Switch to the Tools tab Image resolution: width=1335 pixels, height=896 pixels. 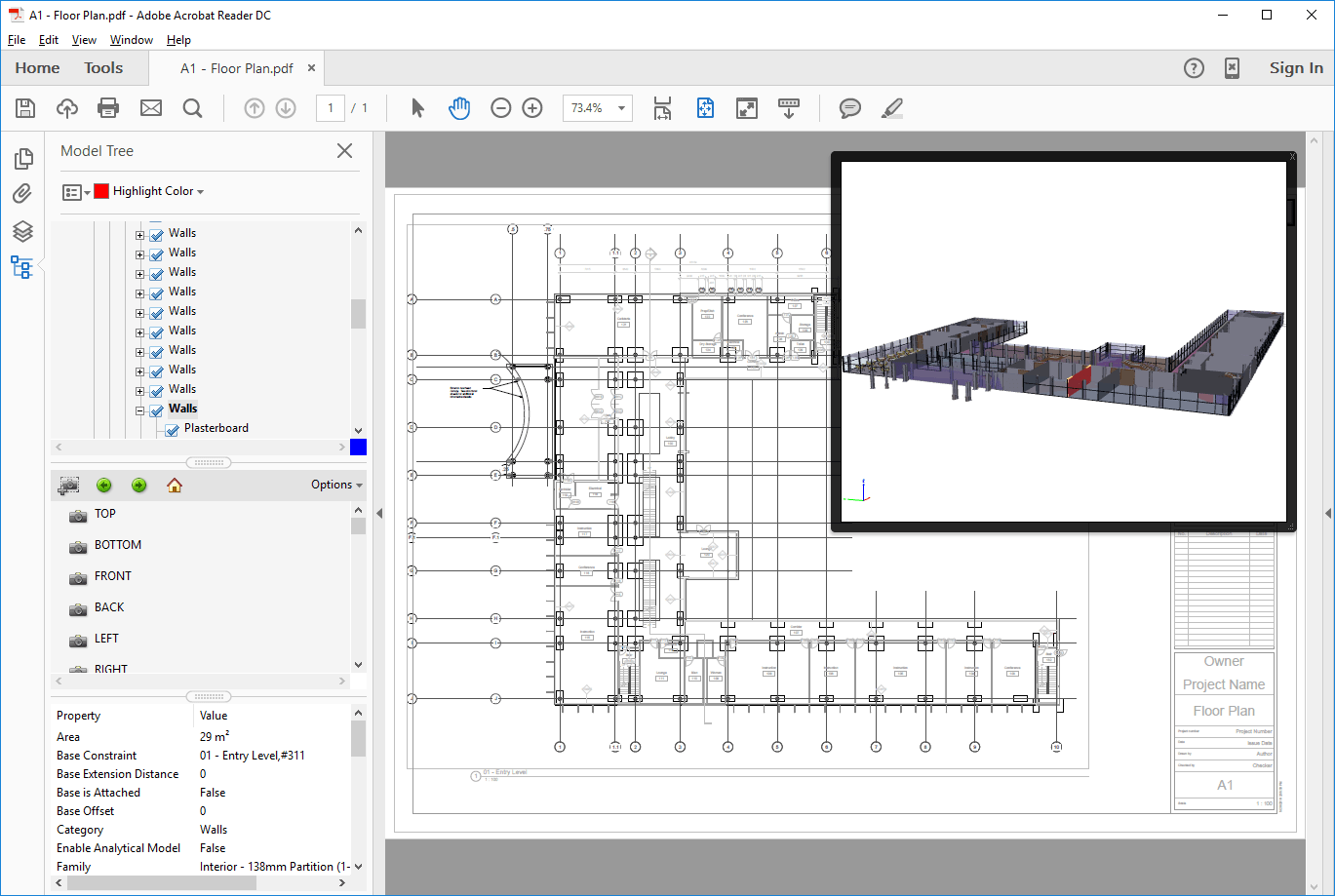pyautogui.click(x=103, y=67)
